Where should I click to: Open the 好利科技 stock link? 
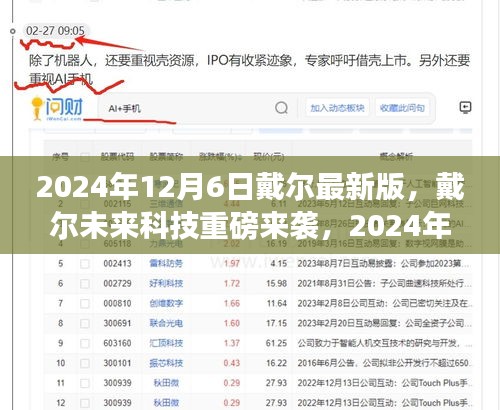point(166,284)
